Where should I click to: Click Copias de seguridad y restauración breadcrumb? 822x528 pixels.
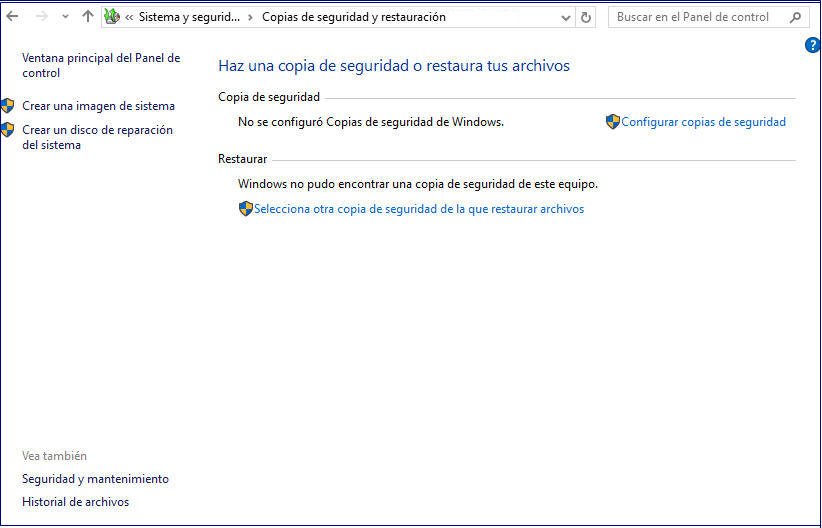tap(354, 17)
